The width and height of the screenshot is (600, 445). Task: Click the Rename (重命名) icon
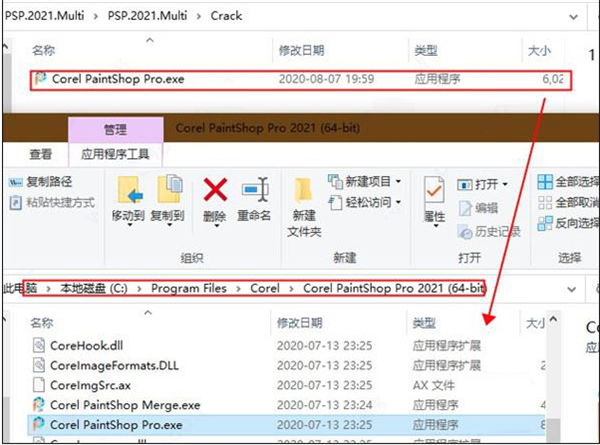(256, 193)
